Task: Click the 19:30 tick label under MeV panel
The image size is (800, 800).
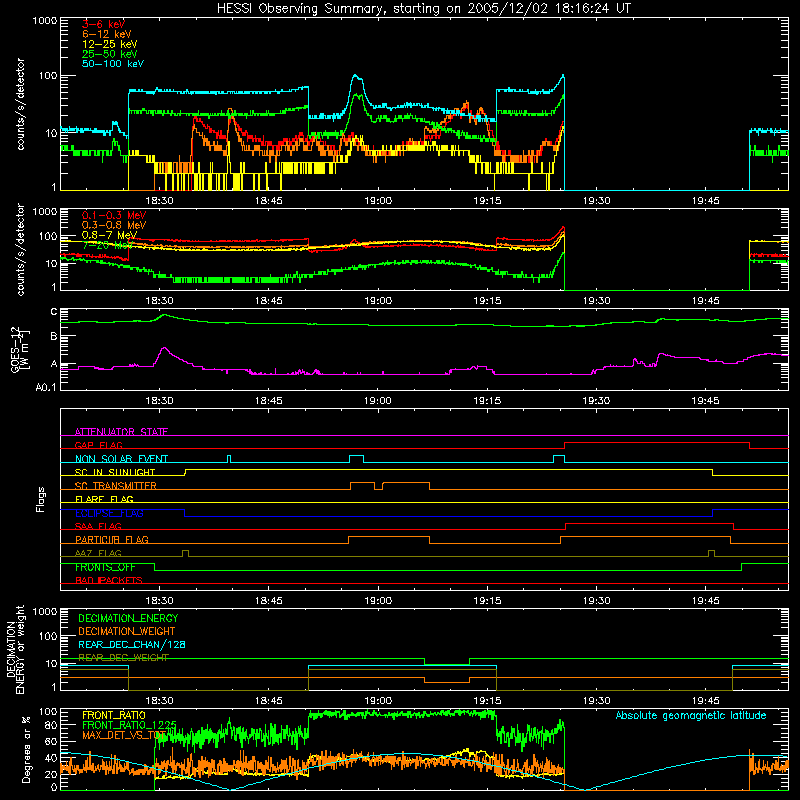Action: 596,301
